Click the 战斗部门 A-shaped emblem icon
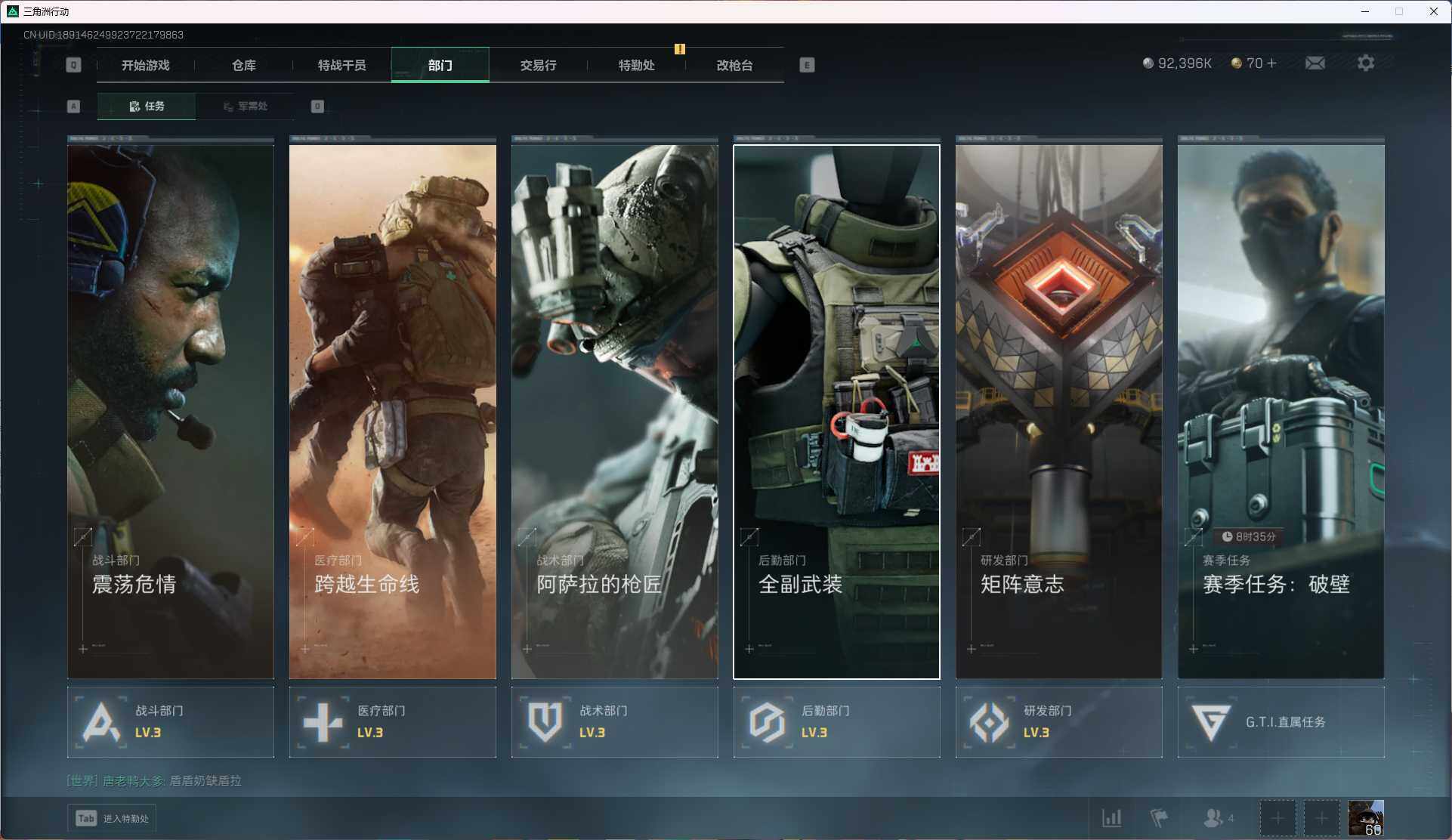This screenshot has height=840, width=1452. coord(101,722)
